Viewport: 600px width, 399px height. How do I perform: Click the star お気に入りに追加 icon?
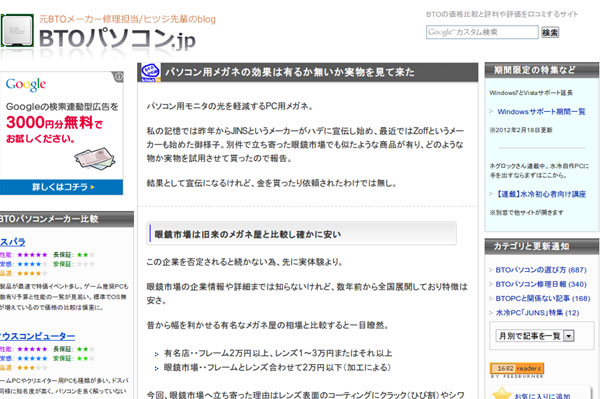501,394
